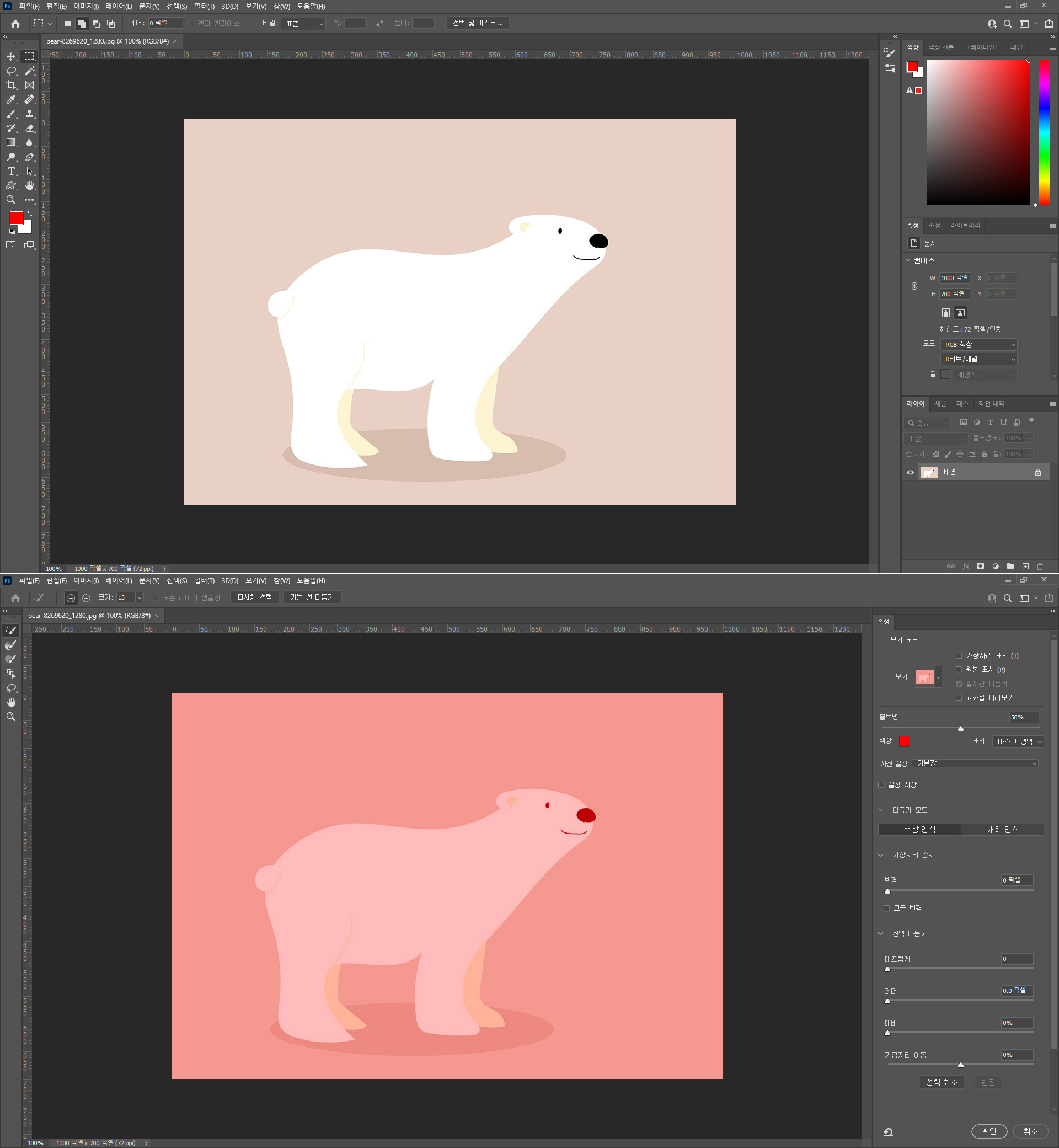Hide the 배경 layer with eye icon
The image size is (1059, 1148).
(910, 472)
